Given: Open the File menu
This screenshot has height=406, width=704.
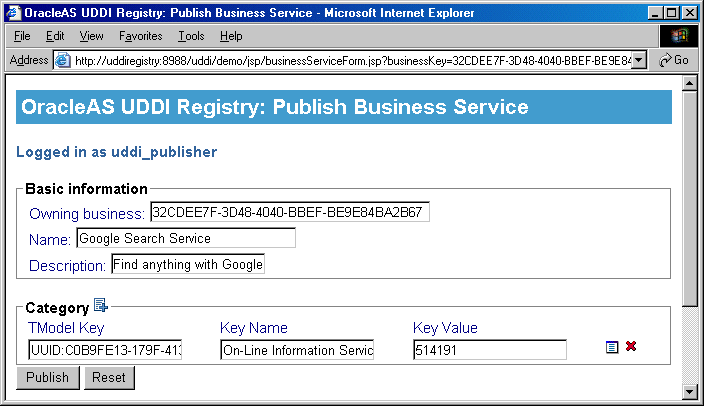Looking at the screenshot, I should pos(22,36).
